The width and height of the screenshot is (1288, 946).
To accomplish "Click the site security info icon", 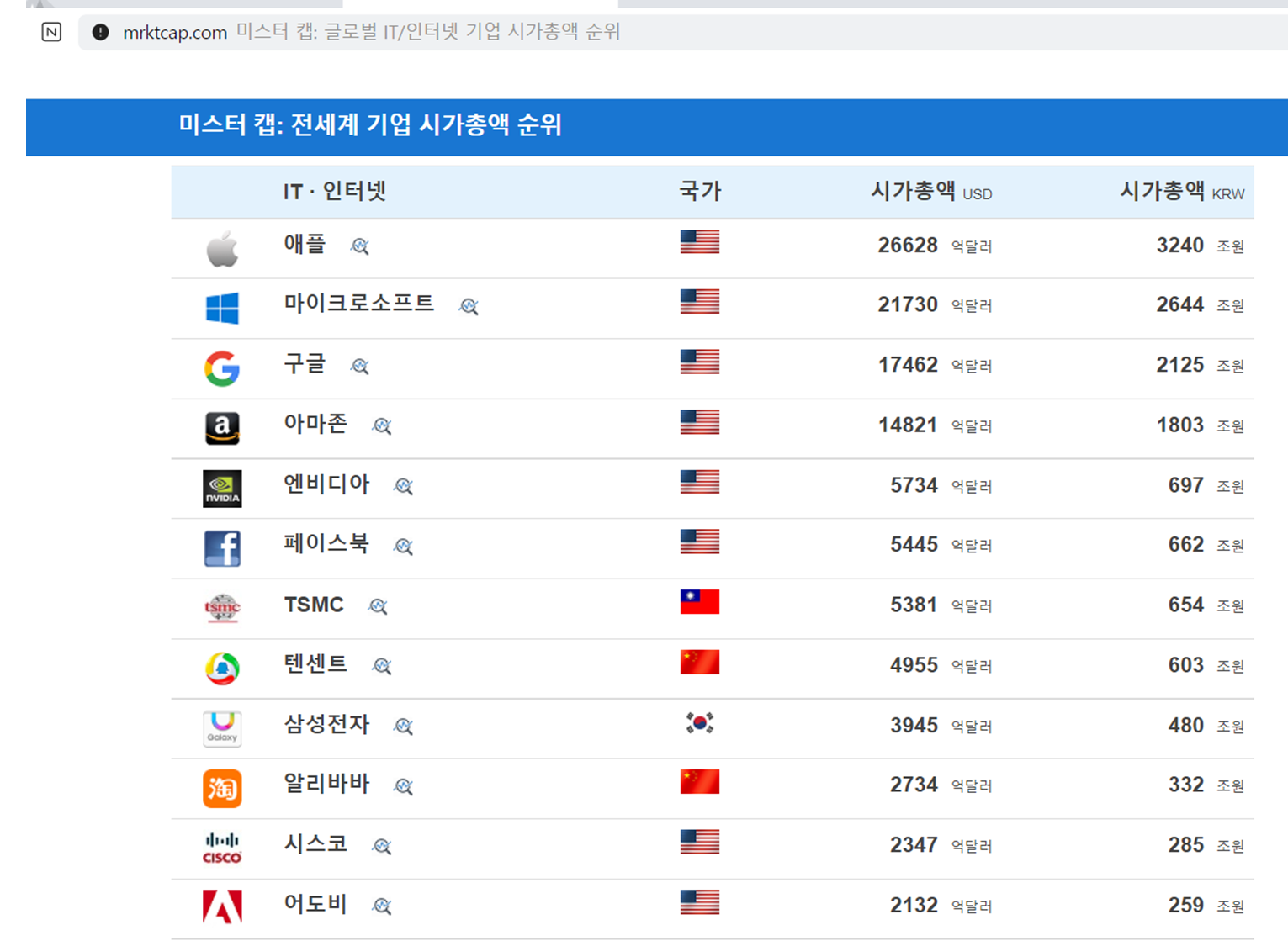I will pos(100,33).
